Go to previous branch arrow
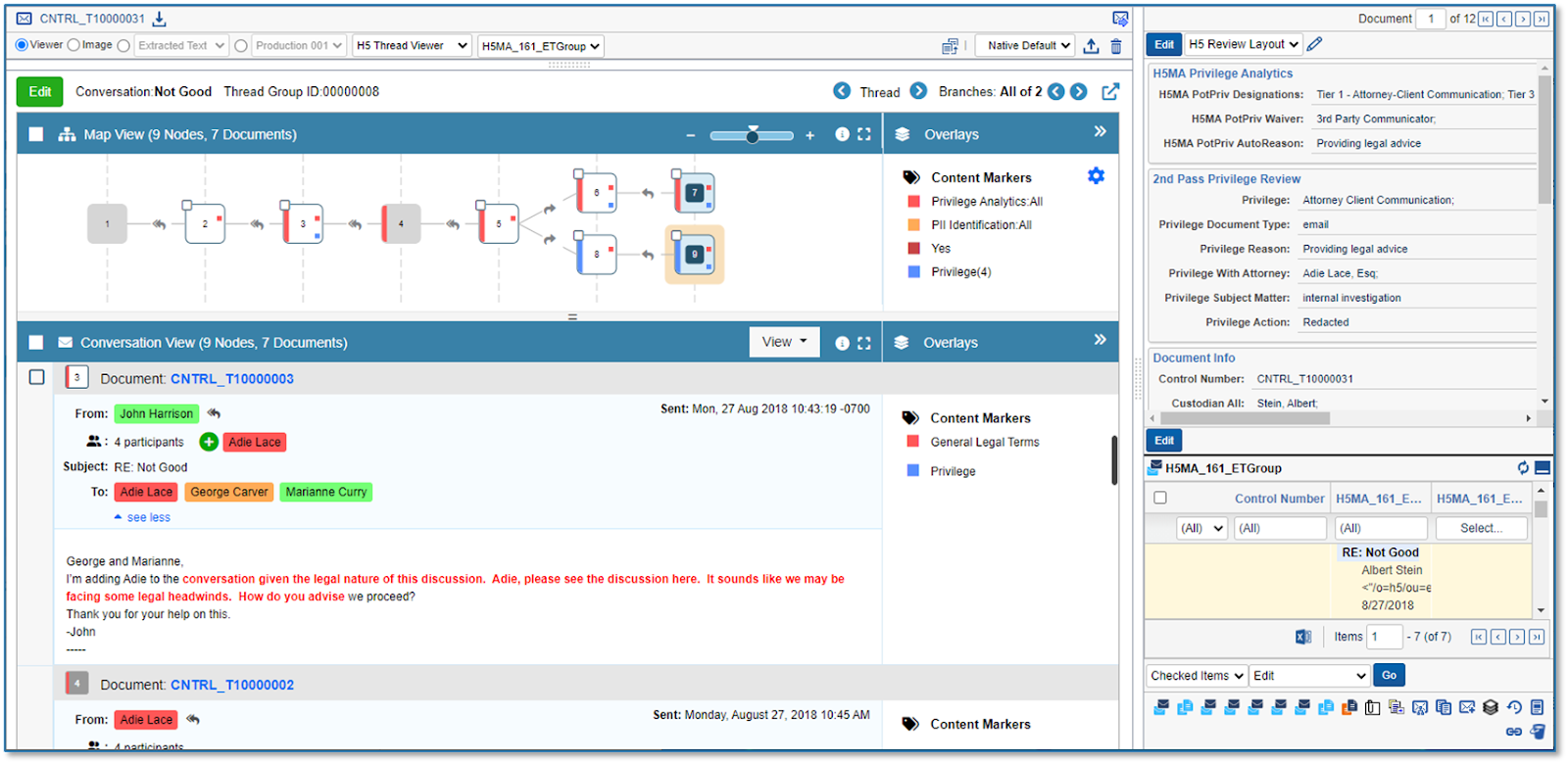The image size is (1568, 764). point(1055,92)
